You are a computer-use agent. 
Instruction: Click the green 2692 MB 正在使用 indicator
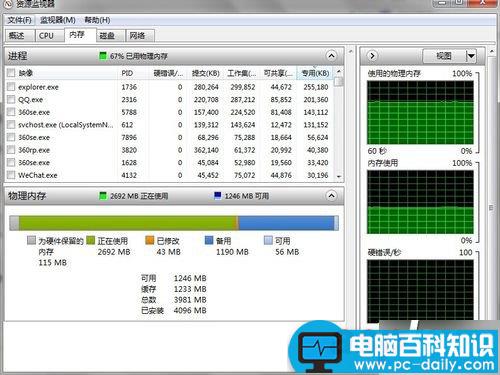click(x=103, y=196)
